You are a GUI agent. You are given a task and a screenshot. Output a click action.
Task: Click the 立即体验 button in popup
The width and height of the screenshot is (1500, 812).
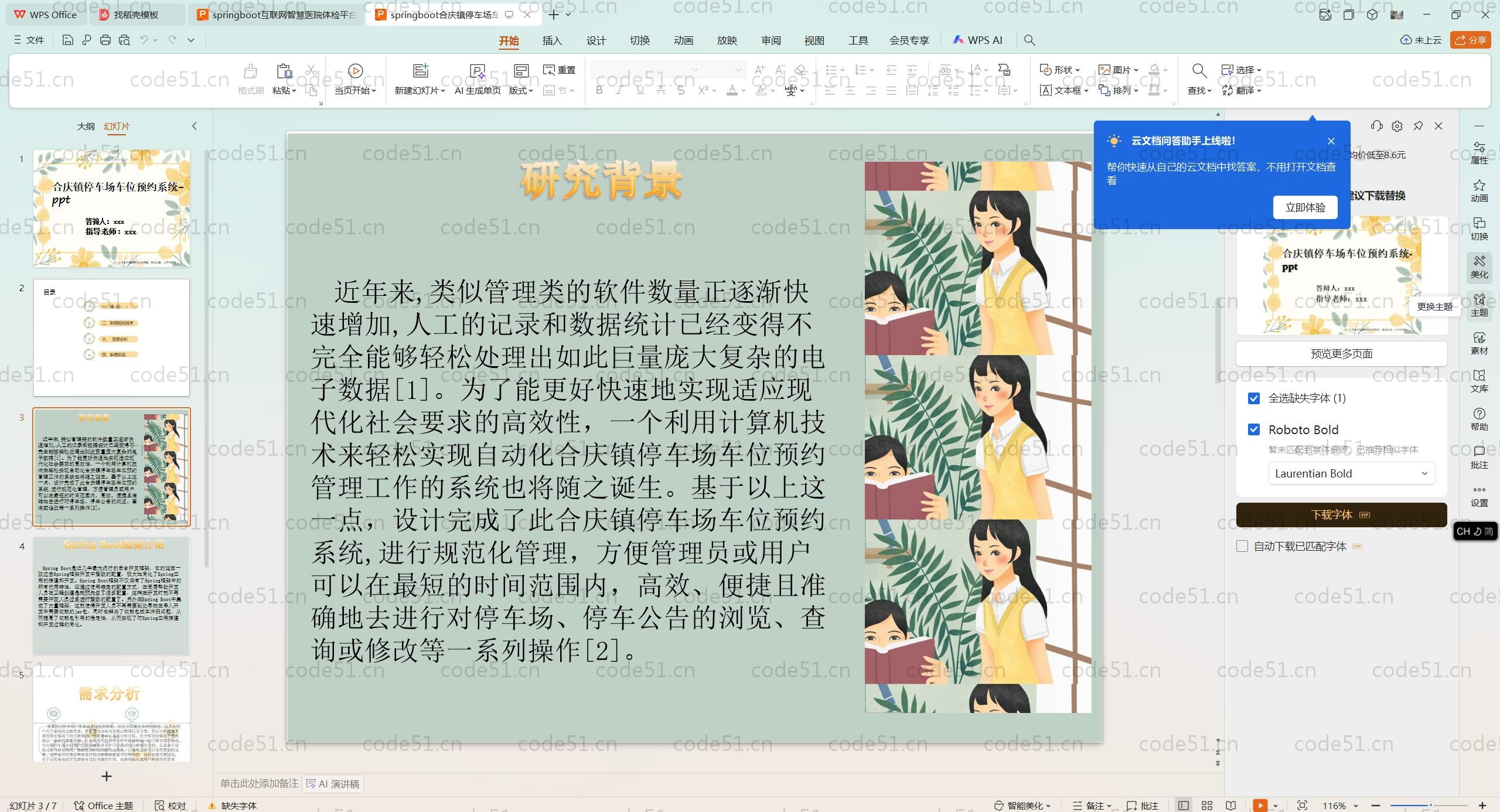pos(1305,207)
